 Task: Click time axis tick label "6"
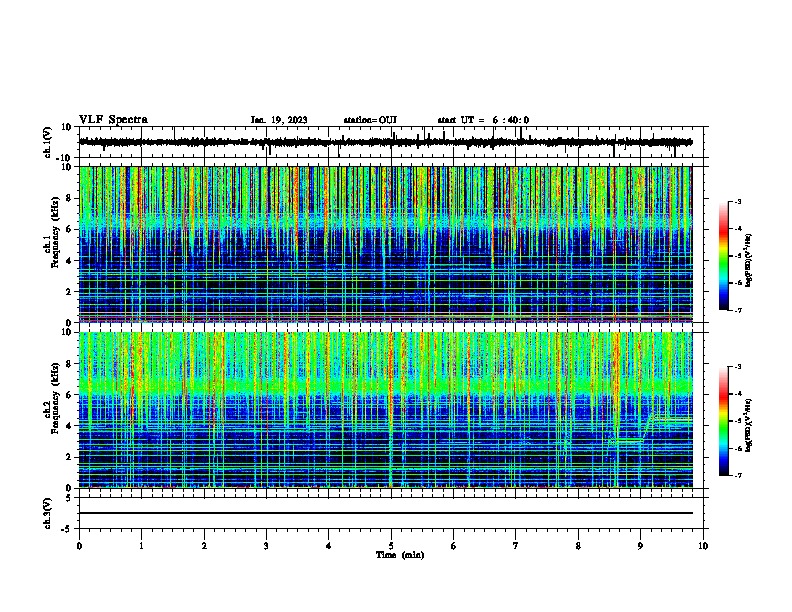click(454, 546)
